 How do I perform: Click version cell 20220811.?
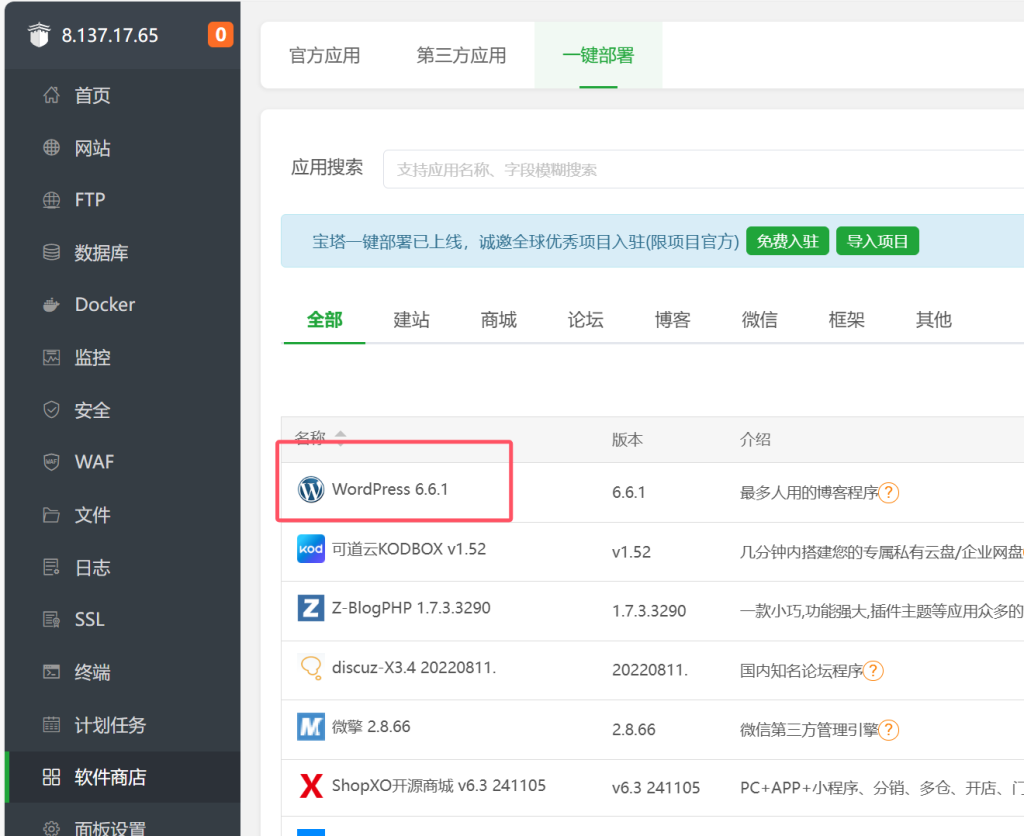(650, 670)
